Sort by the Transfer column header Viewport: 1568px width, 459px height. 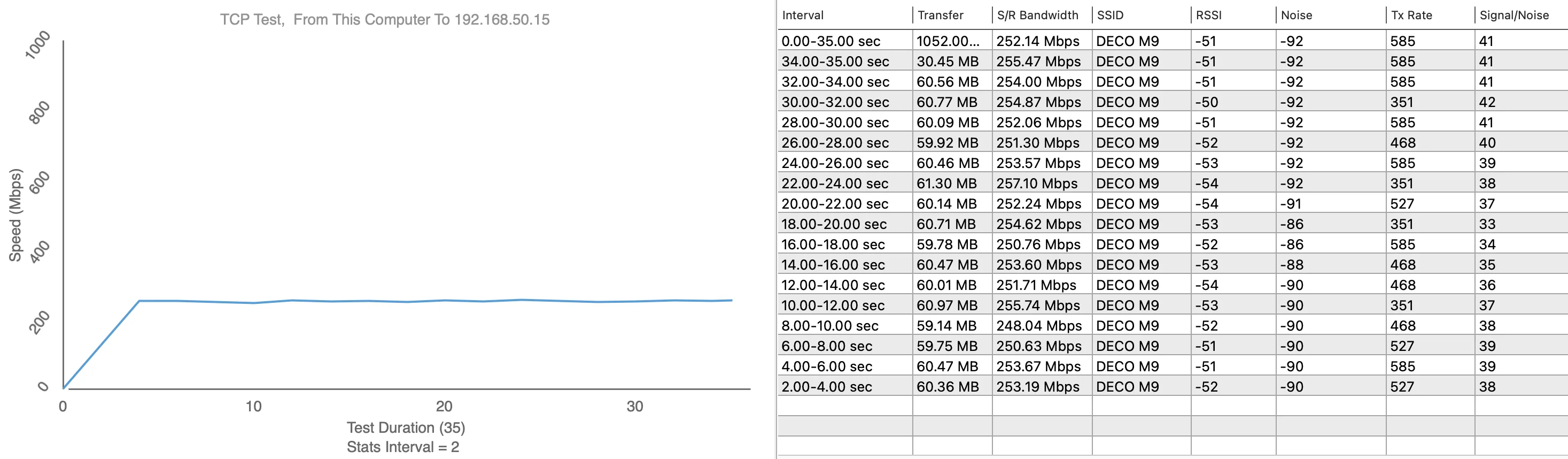(941, 15)
